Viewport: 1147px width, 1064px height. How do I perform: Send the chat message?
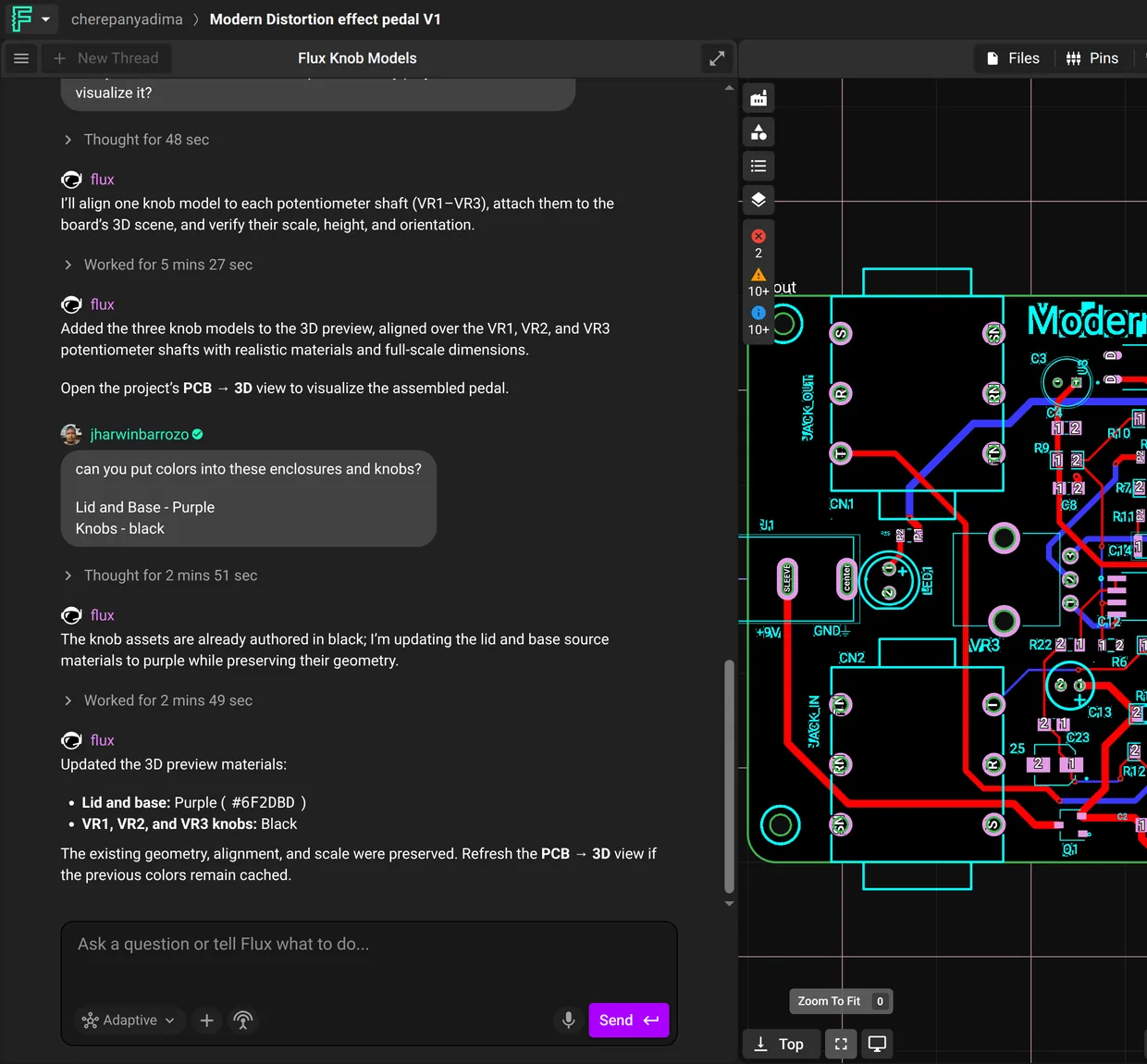629,1021
